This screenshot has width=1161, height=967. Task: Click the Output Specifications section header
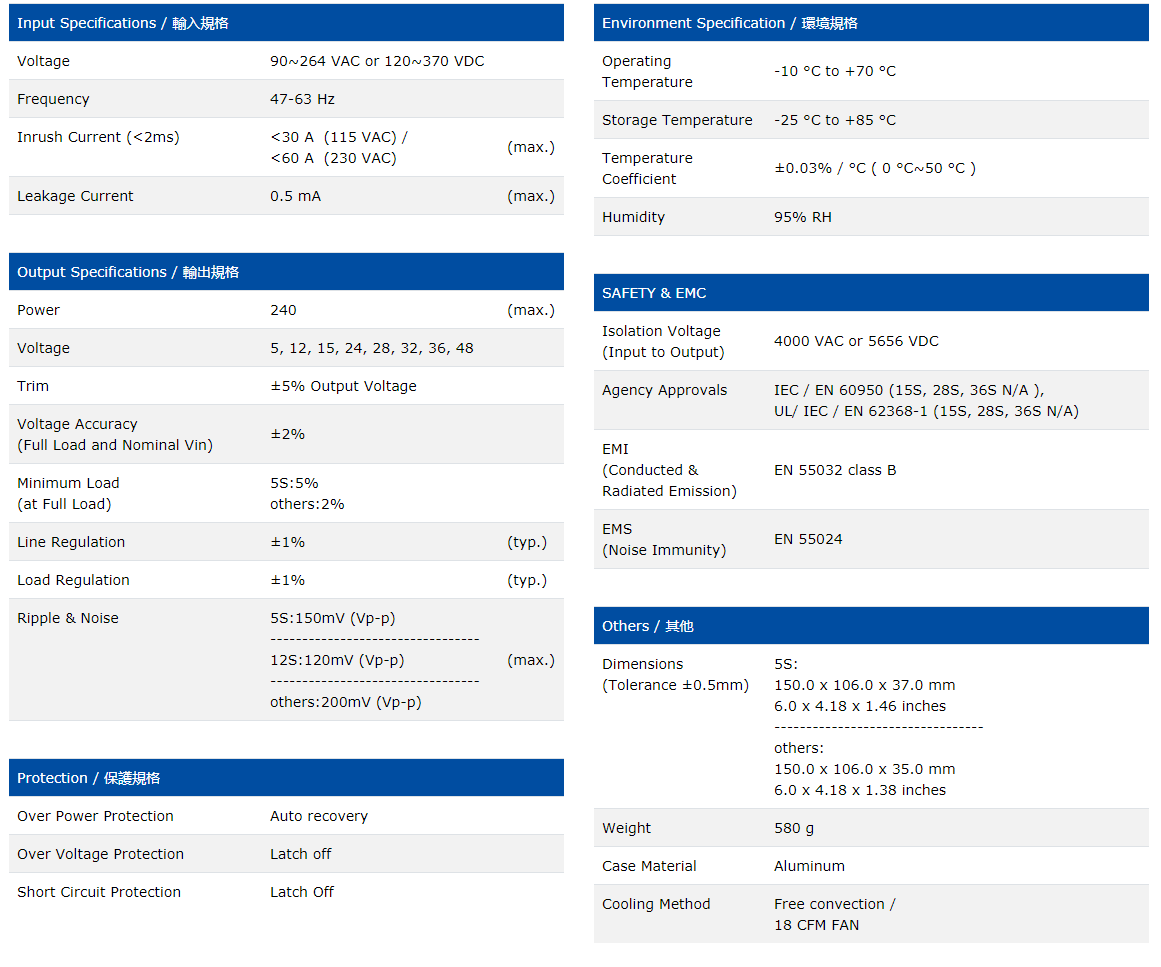pyautogui.click(x=128, y=272)
